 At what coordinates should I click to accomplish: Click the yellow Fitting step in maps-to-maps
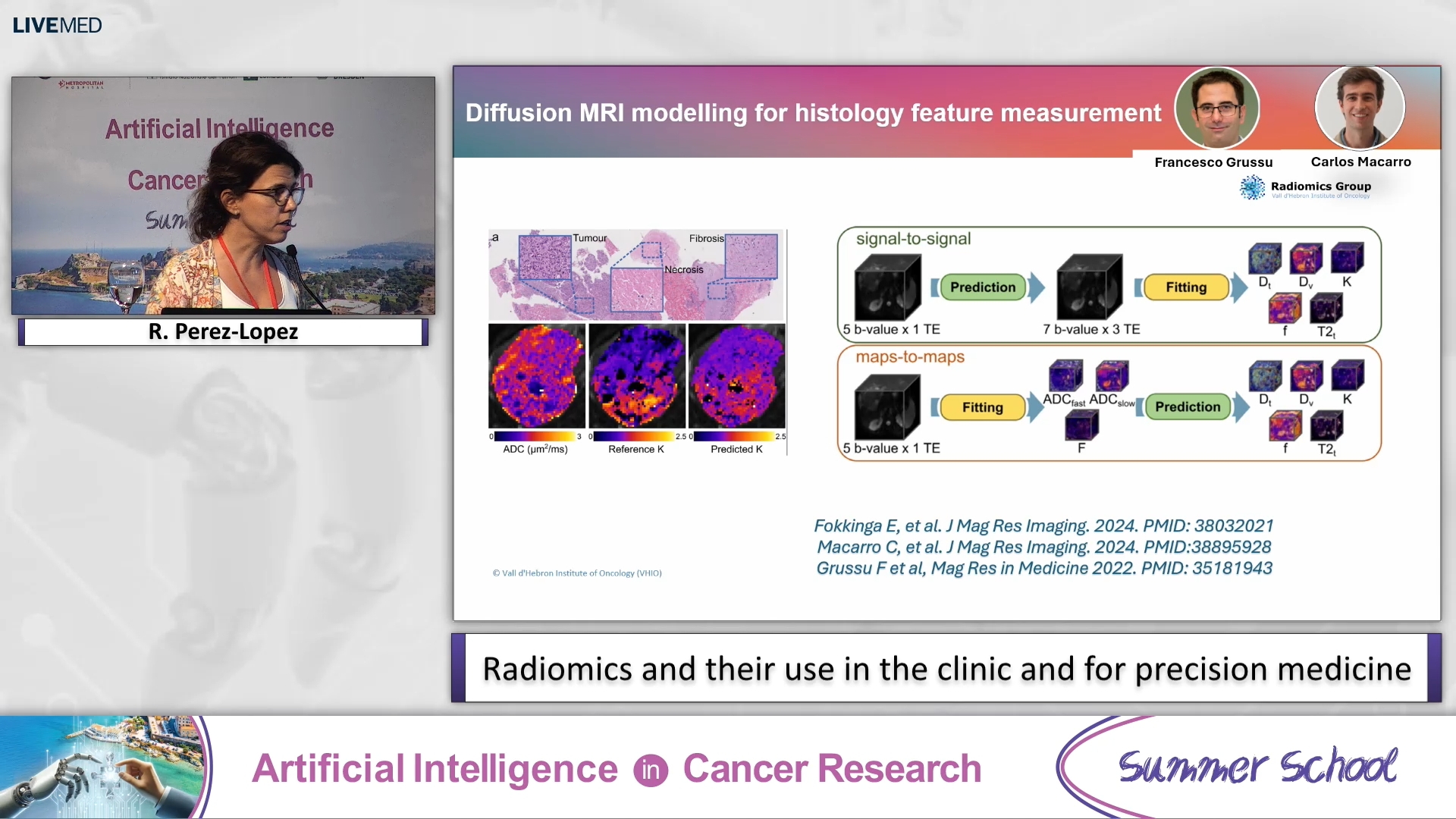coord(982,407)
